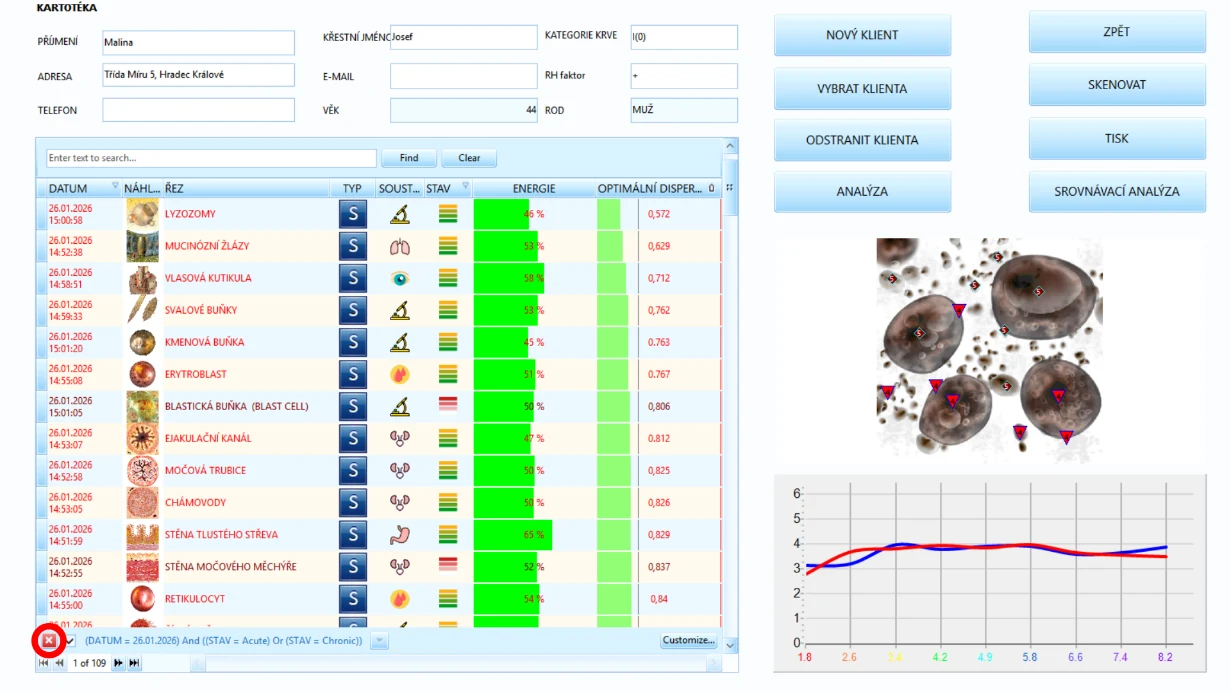Go to the first record in pager
The width and height of the screenshot is (1231, 693).
(44, 663)
